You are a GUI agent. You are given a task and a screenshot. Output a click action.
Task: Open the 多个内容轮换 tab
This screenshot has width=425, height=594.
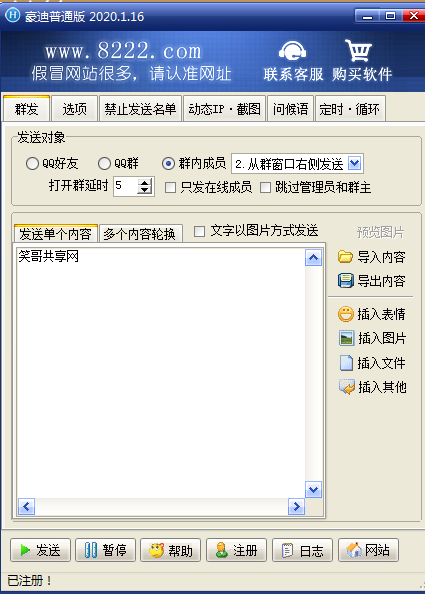pos(141,234)
